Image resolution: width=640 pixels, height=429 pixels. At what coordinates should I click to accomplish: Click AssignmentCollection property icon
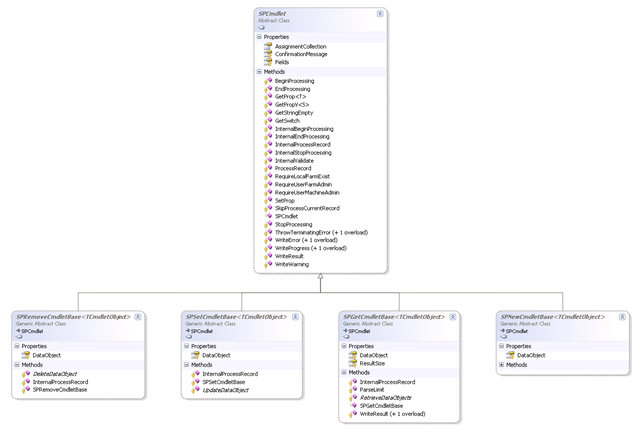tap(268, 46)
